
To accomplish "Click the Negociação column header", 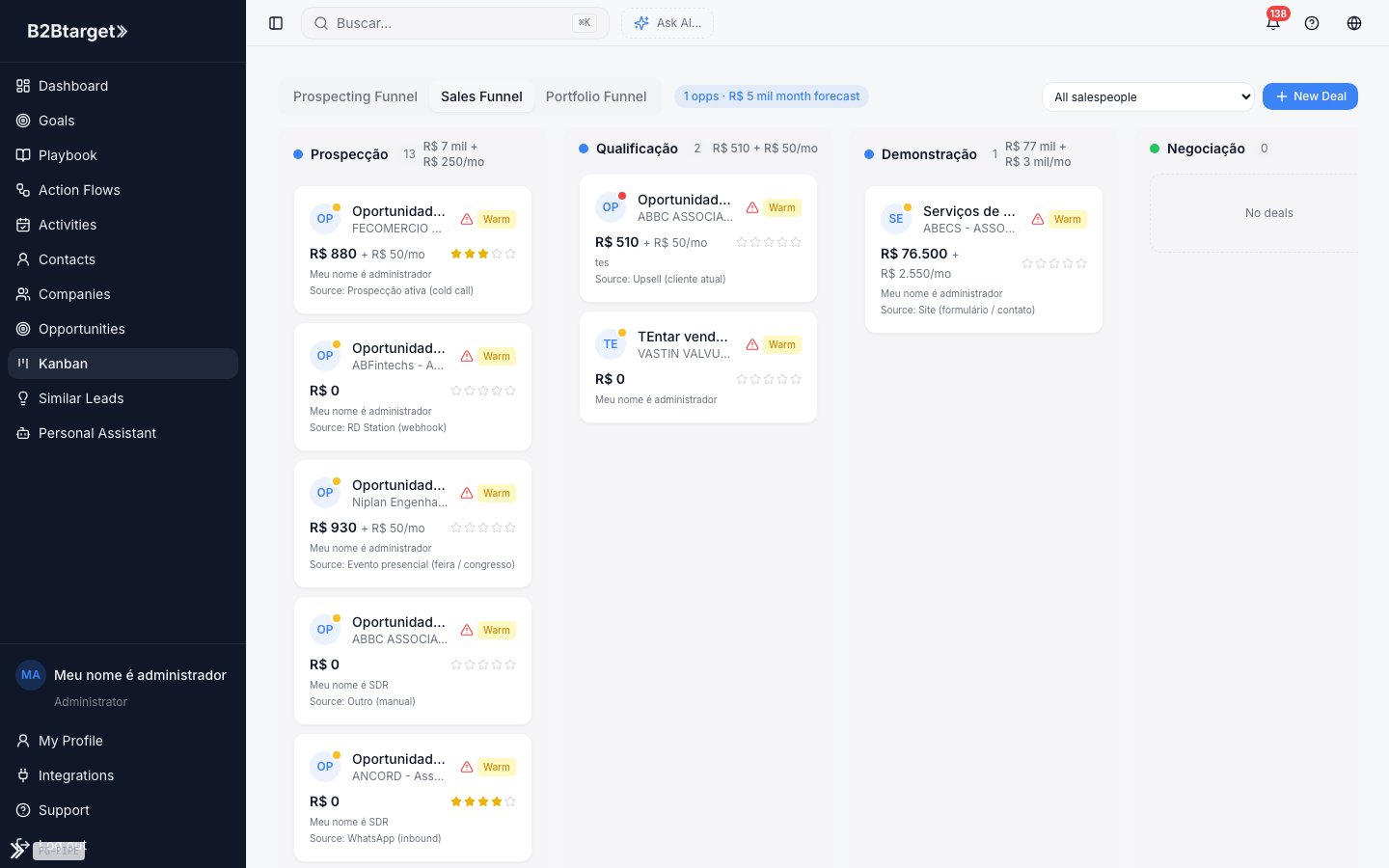I will tap(1206, 149).
